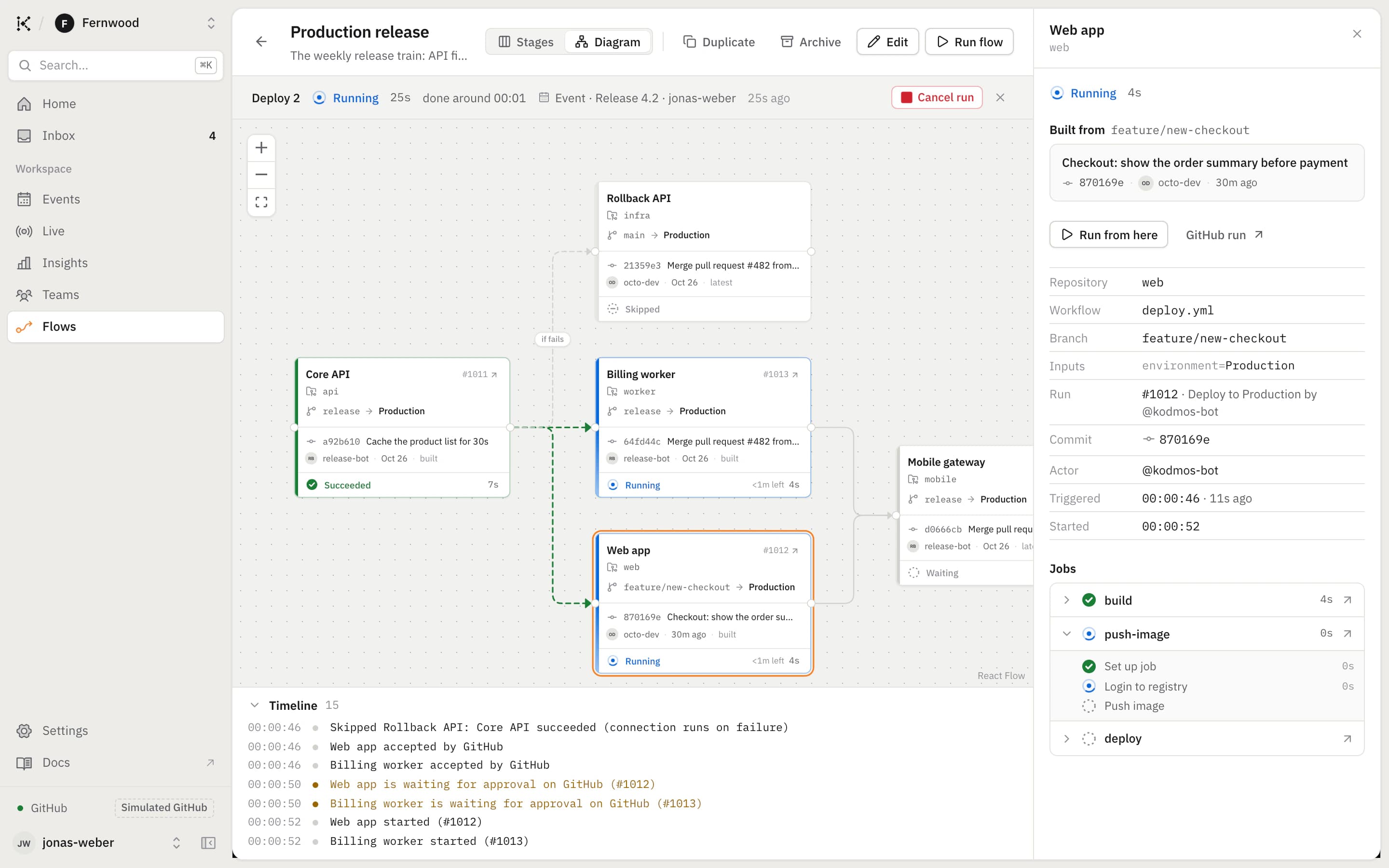Click the Kodmos logo icon
1389x868 pixels.
click(23, 23)
